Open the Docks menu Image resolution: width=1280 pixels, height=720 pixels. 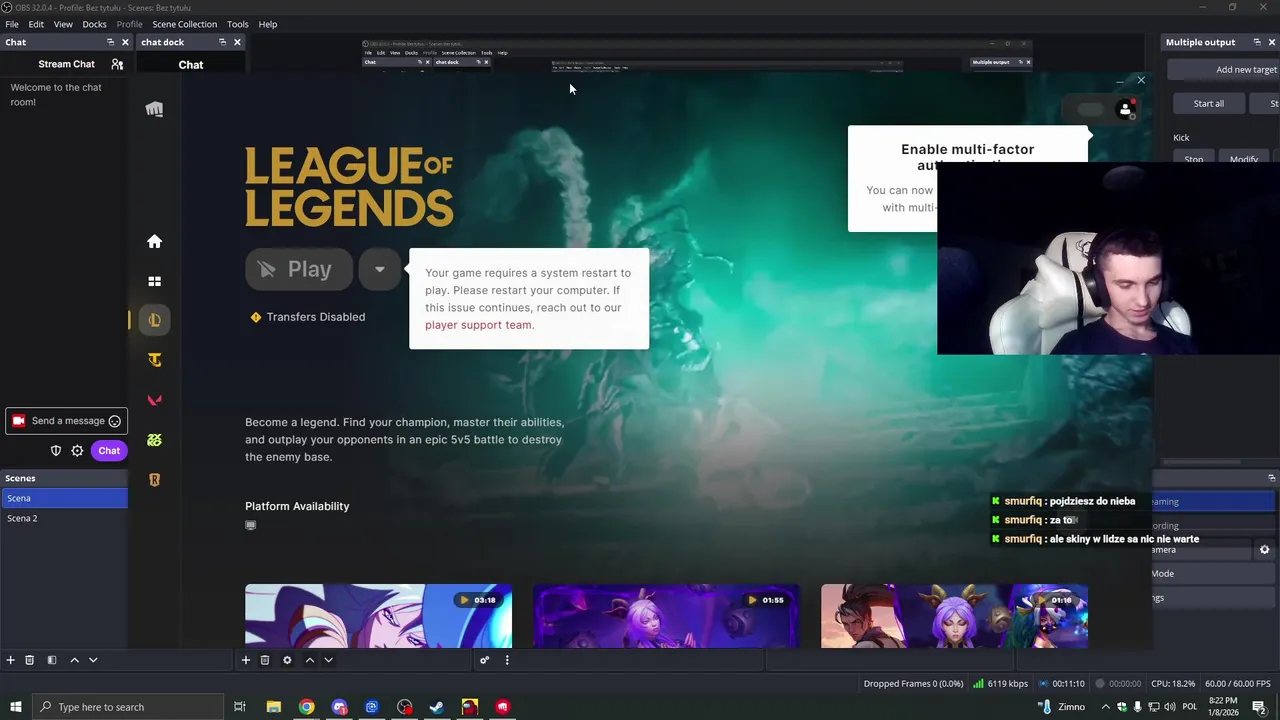click(x=94, y=24)
